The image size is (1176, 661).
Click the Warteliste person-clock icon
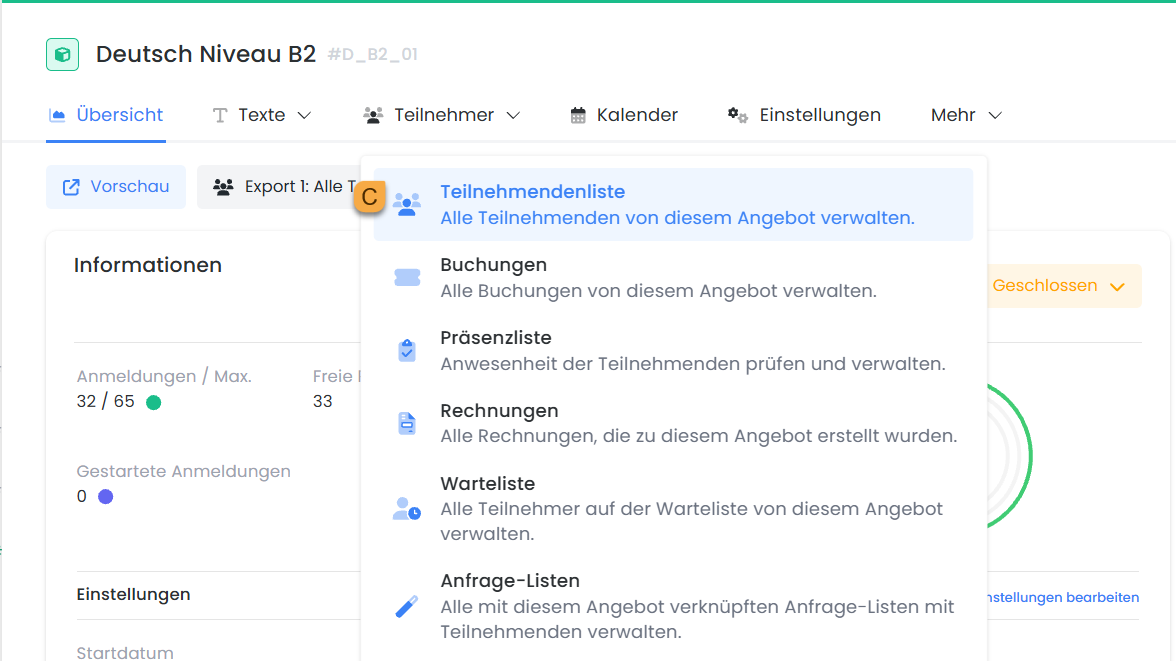tap(406, 509)
